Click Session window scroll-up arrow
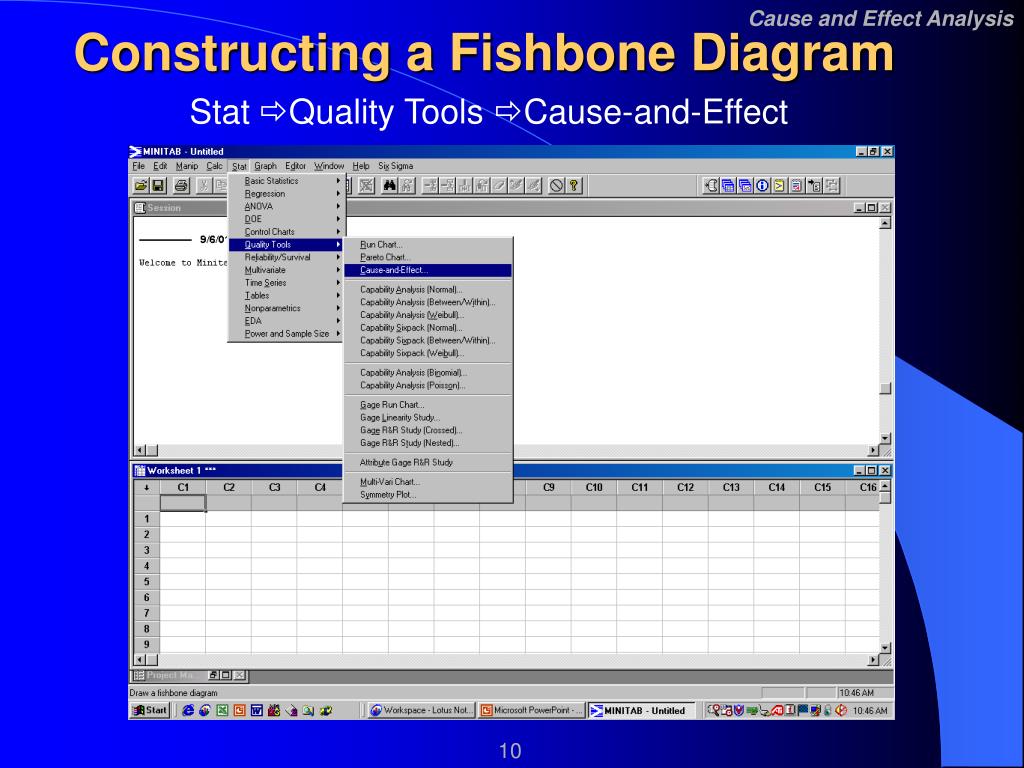Viewport: 1024px width, 768px height. pyautogui.click(x=885, y=223)
